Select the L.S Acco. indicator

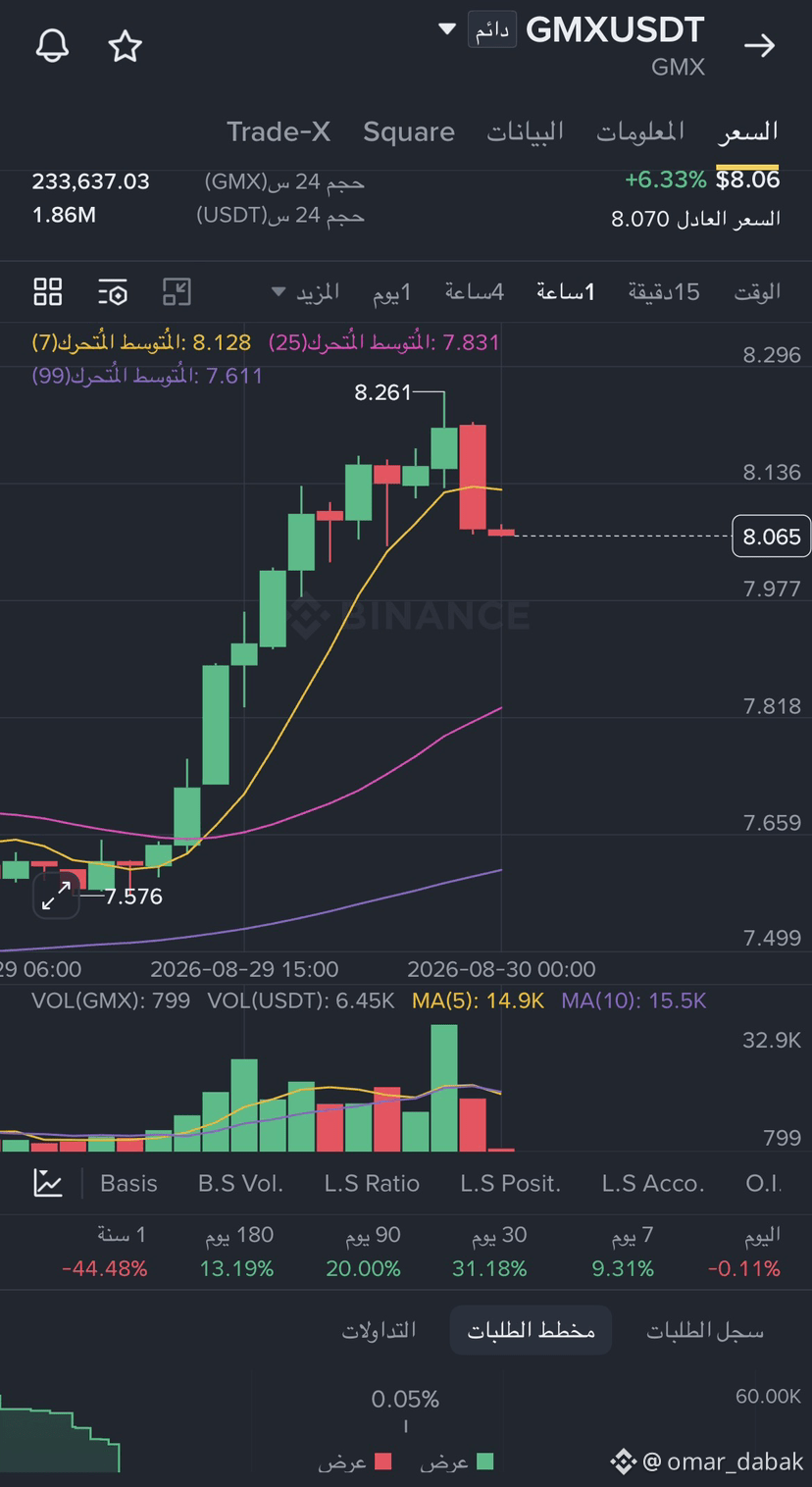tap(653, 1184)
